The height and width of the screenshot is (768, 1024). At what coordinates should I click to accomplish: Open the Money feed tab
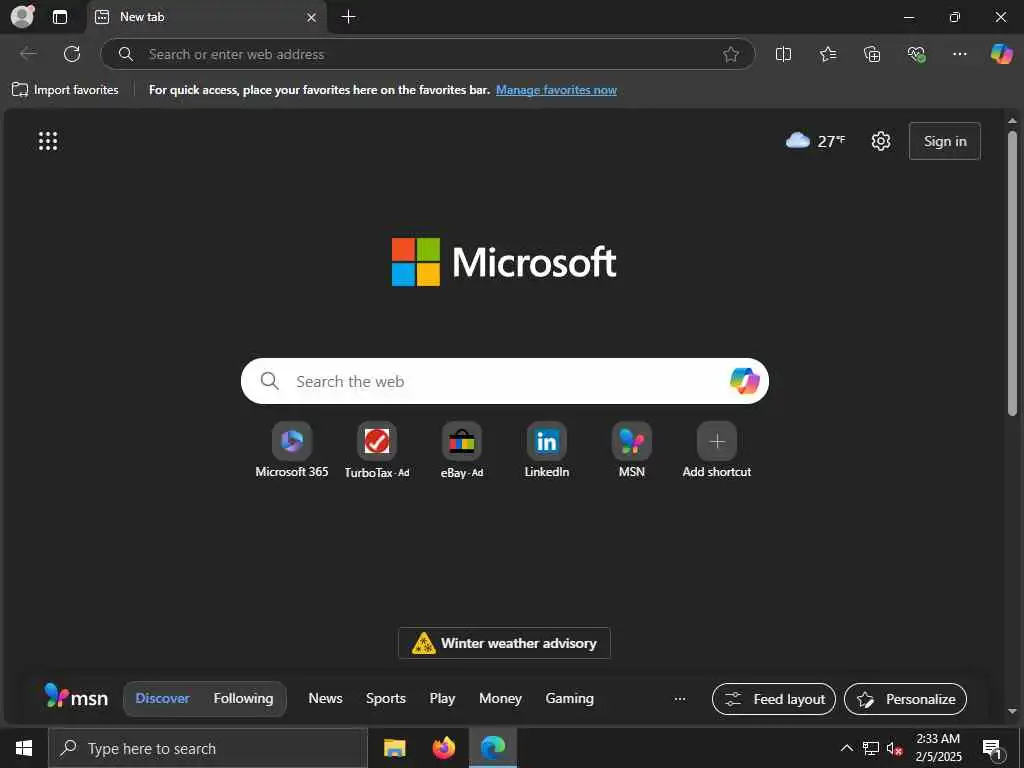pyautogui.click(x=500, y=698)
